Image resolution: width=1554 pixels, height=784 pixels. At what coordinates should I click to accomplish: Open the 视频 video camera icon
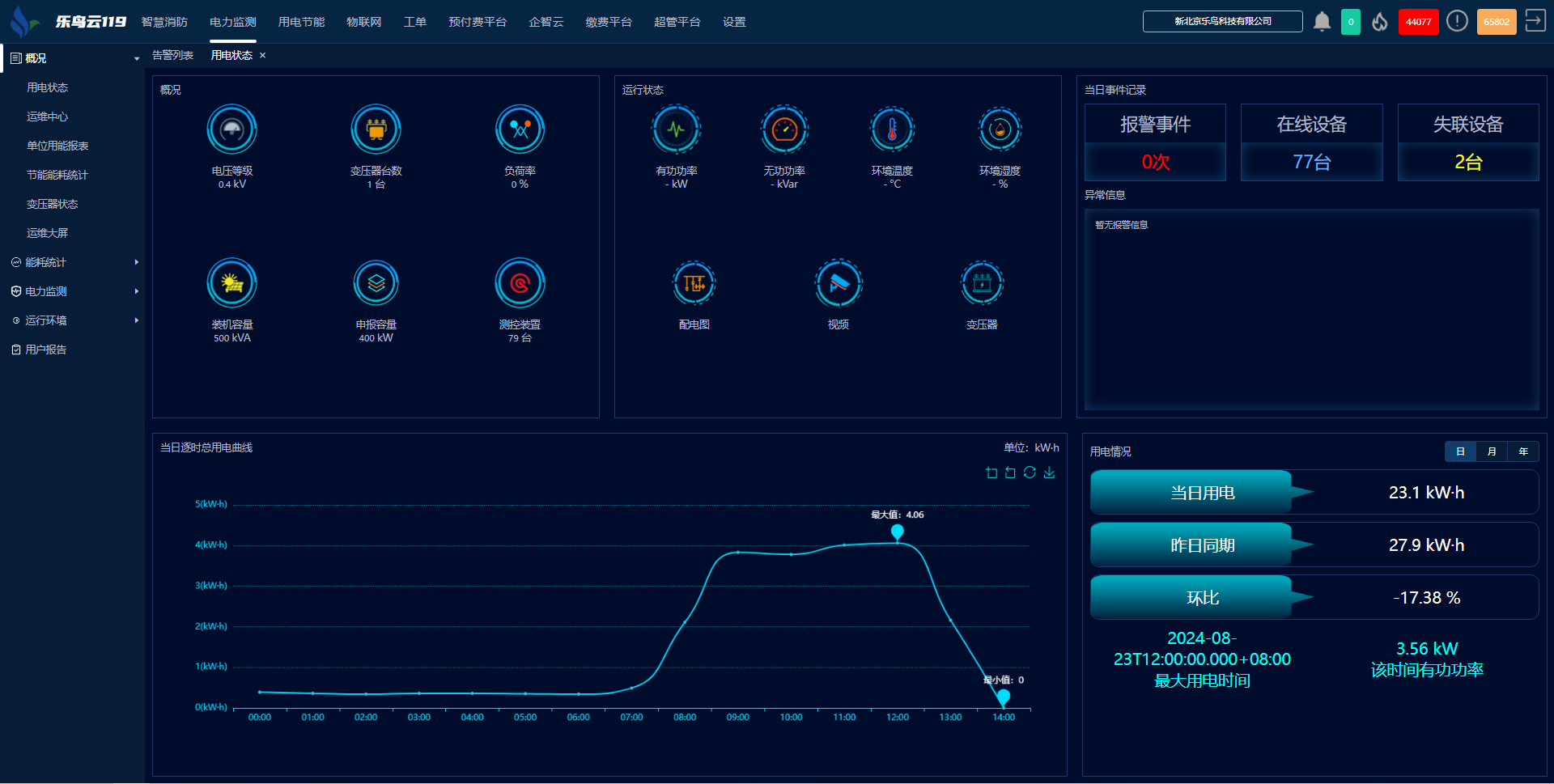(838, 284)
